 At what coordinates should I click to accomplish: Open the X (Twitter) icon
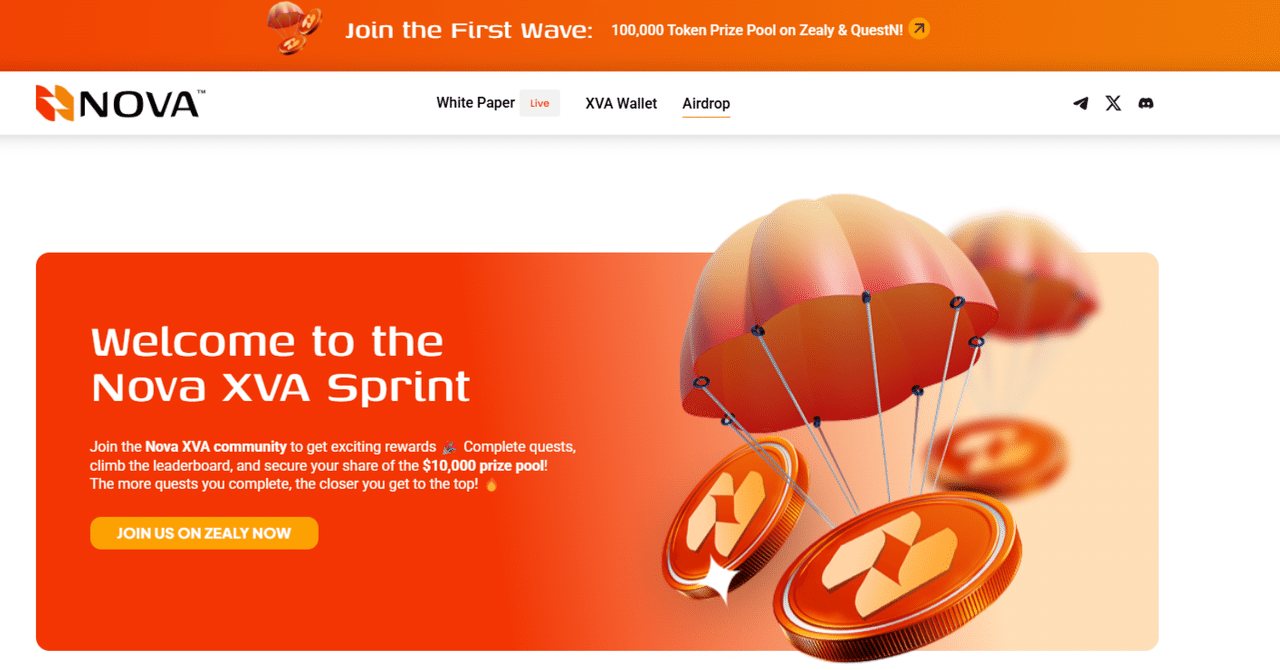click(1113, 103)
